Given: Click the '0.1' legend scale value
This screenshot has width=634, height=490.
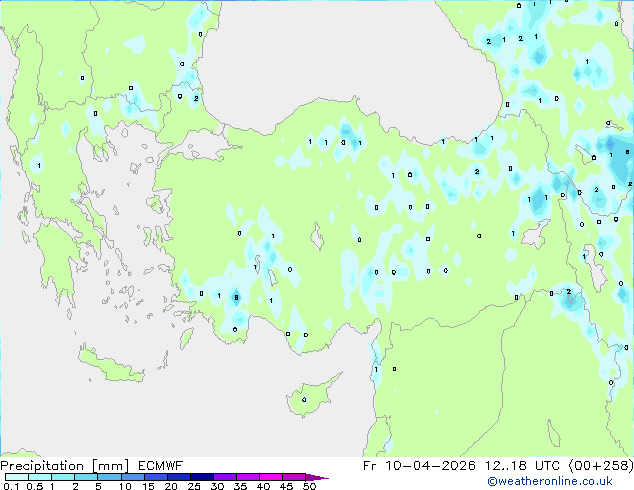Looking at the screenshot, I should tap(11, 486).
